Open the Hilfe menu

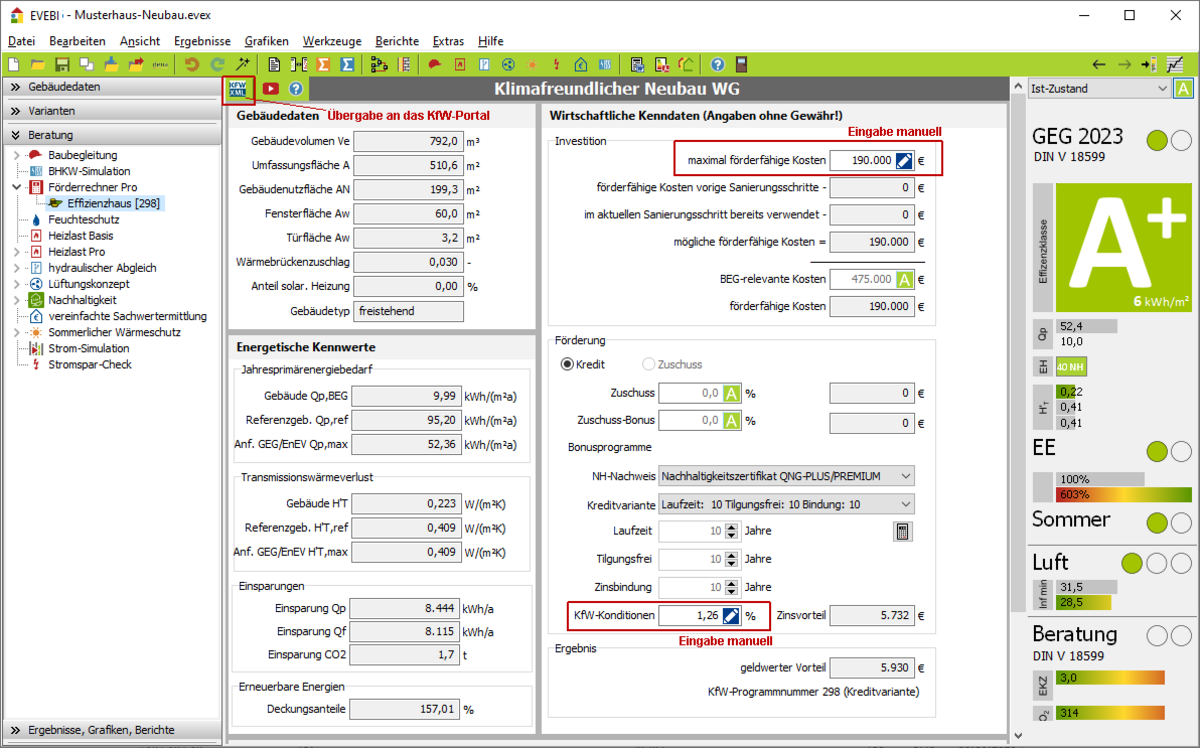click(x=491, y=41)
